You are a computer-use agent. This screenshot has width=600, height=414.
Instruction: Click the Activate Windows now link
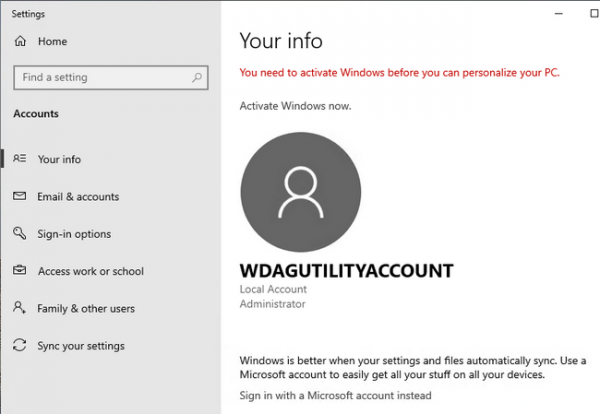295,106
